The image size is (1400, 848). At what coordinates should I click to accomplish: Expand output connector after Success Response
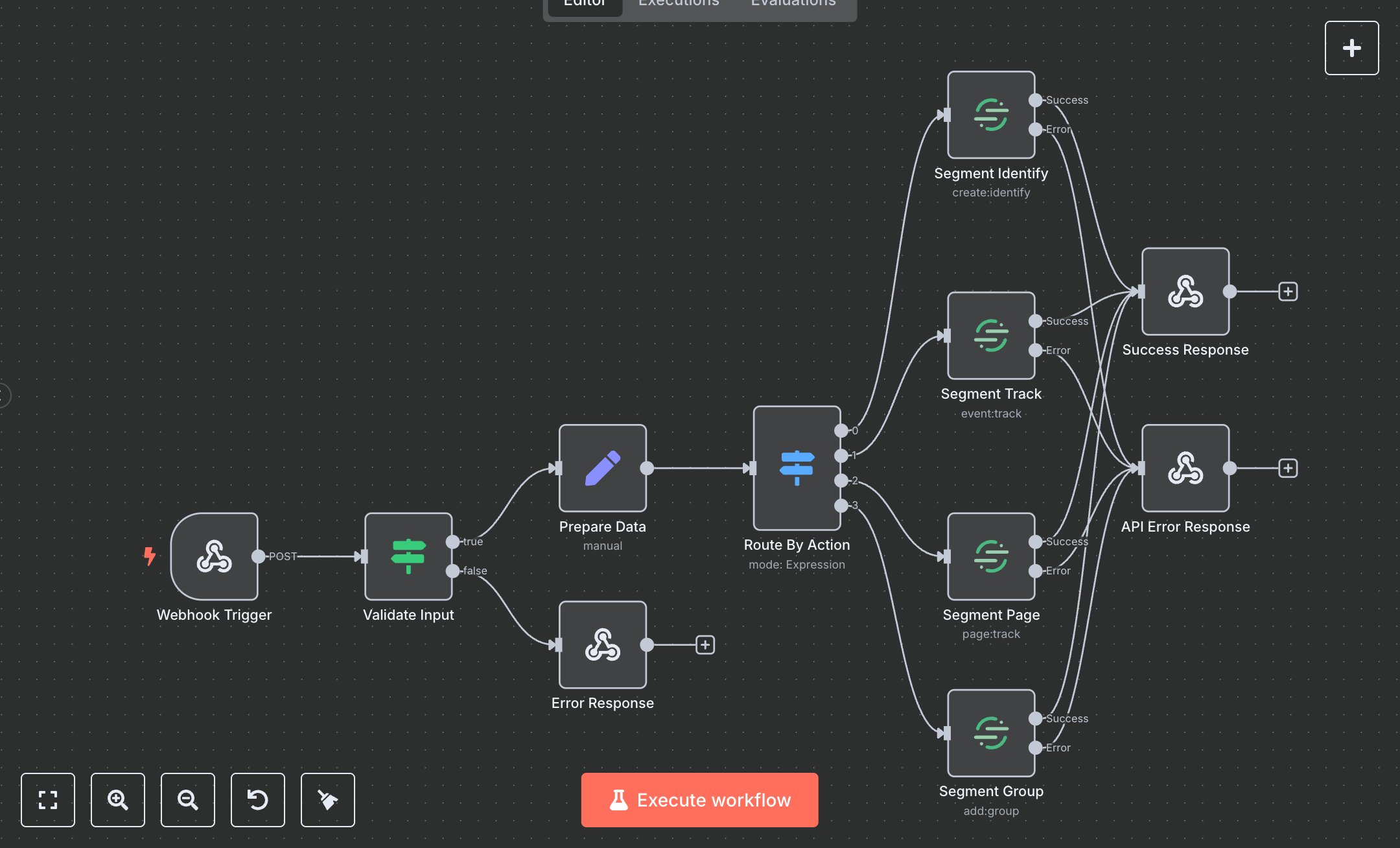coord(1287,292)
